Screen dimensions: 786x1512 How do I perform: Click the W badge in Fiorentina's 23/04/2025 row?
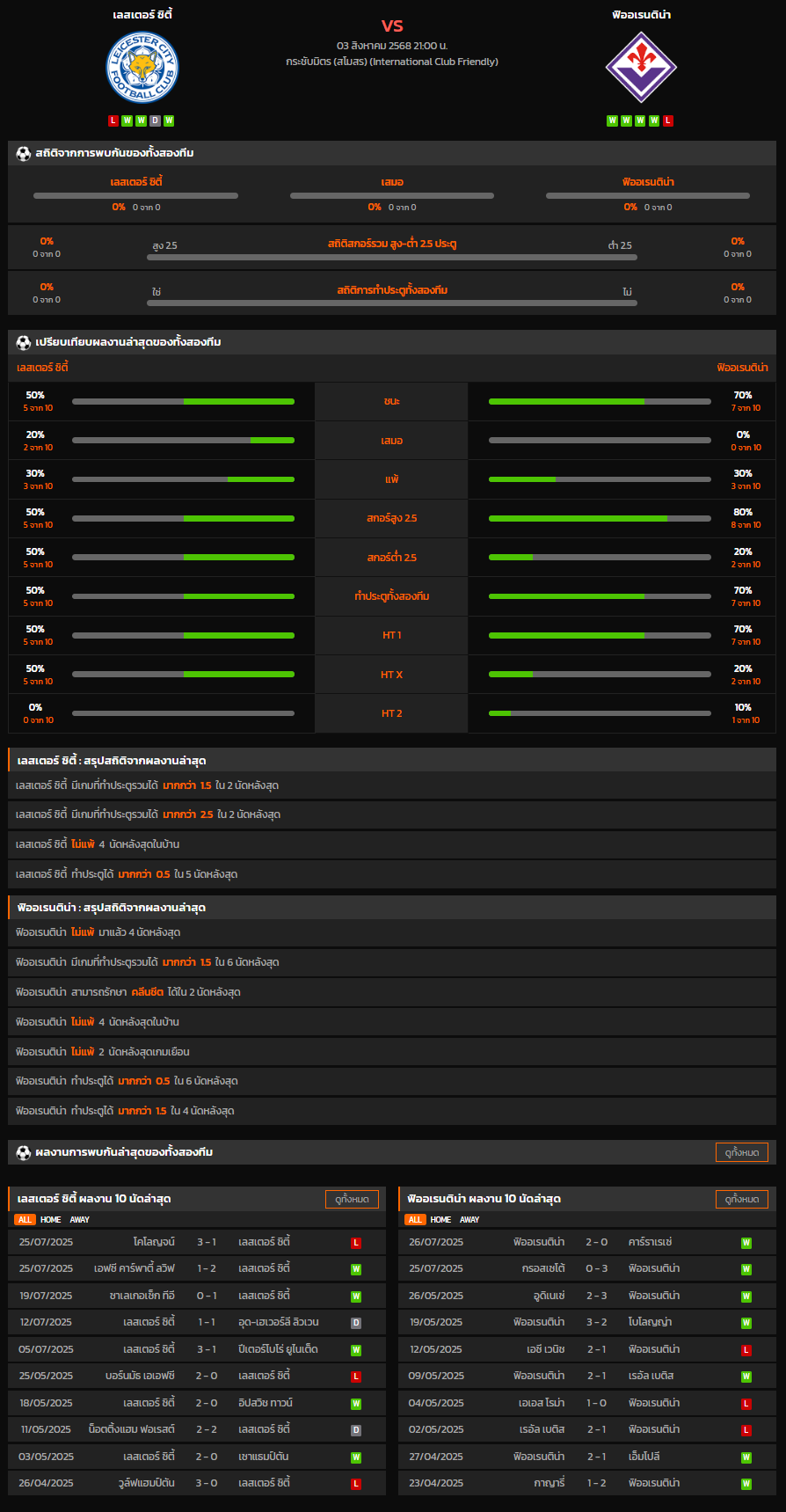point(746,1484)
